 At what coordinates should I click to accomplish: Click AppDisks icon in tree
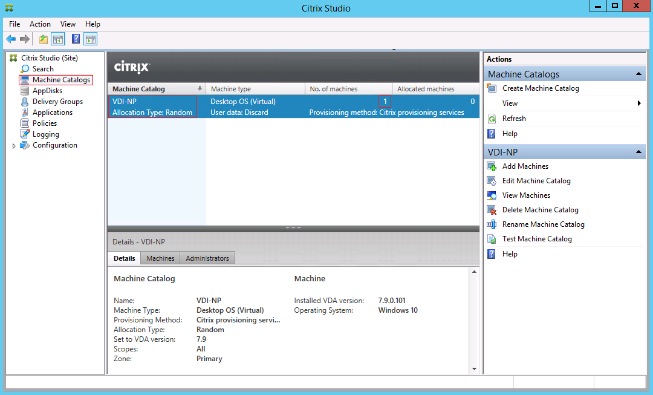[x=25, y=90]
